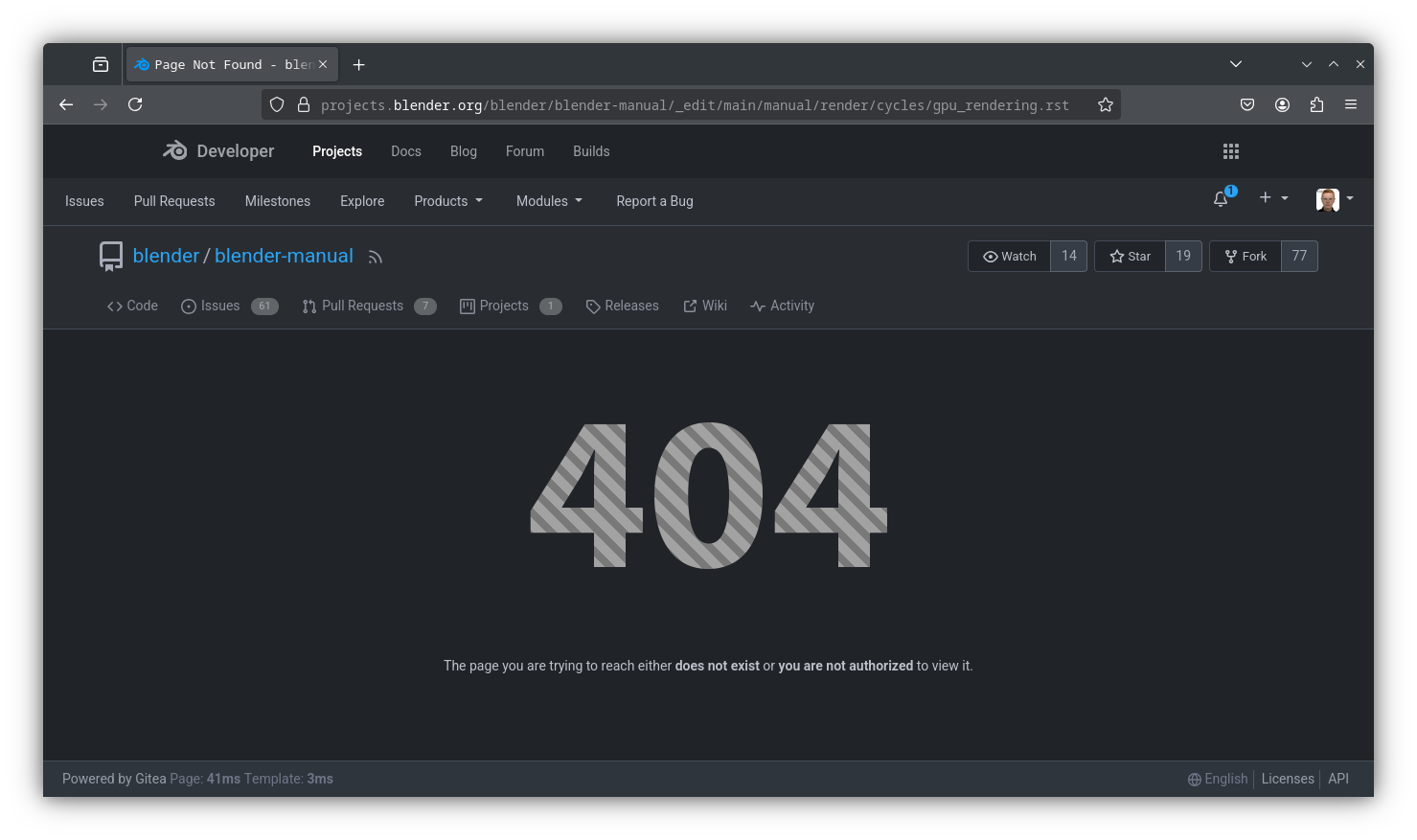Open the Forum navigation link
Screen dimensions: 1417x840
[525, 151]
